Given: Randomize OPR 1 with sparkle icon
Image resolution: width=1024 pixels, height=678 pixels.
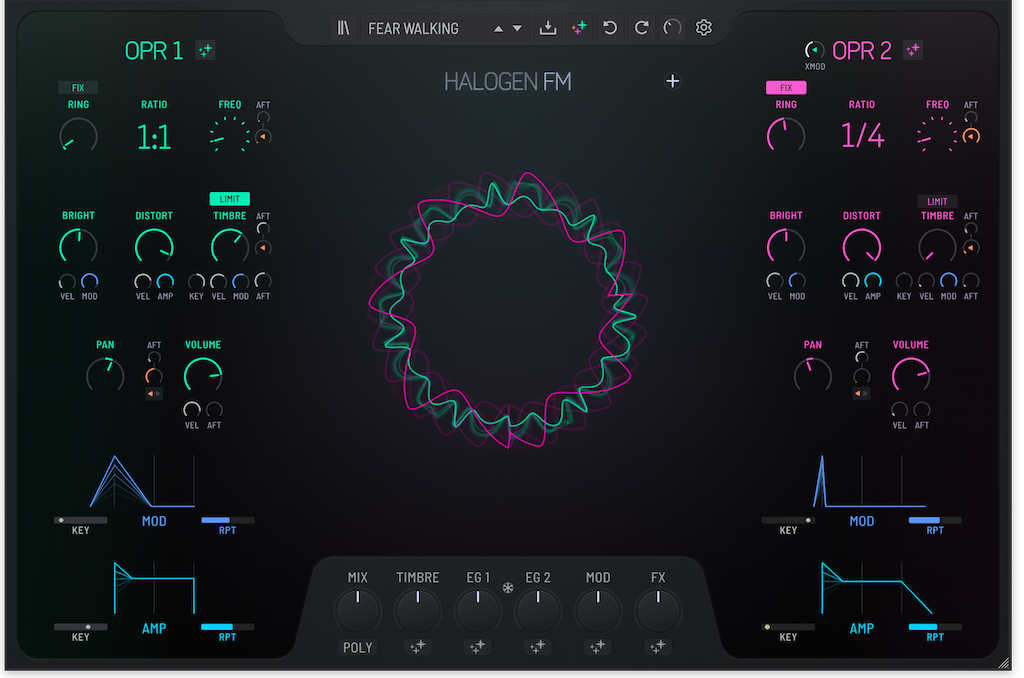Looking at the screenshot, I should (206, 50).
